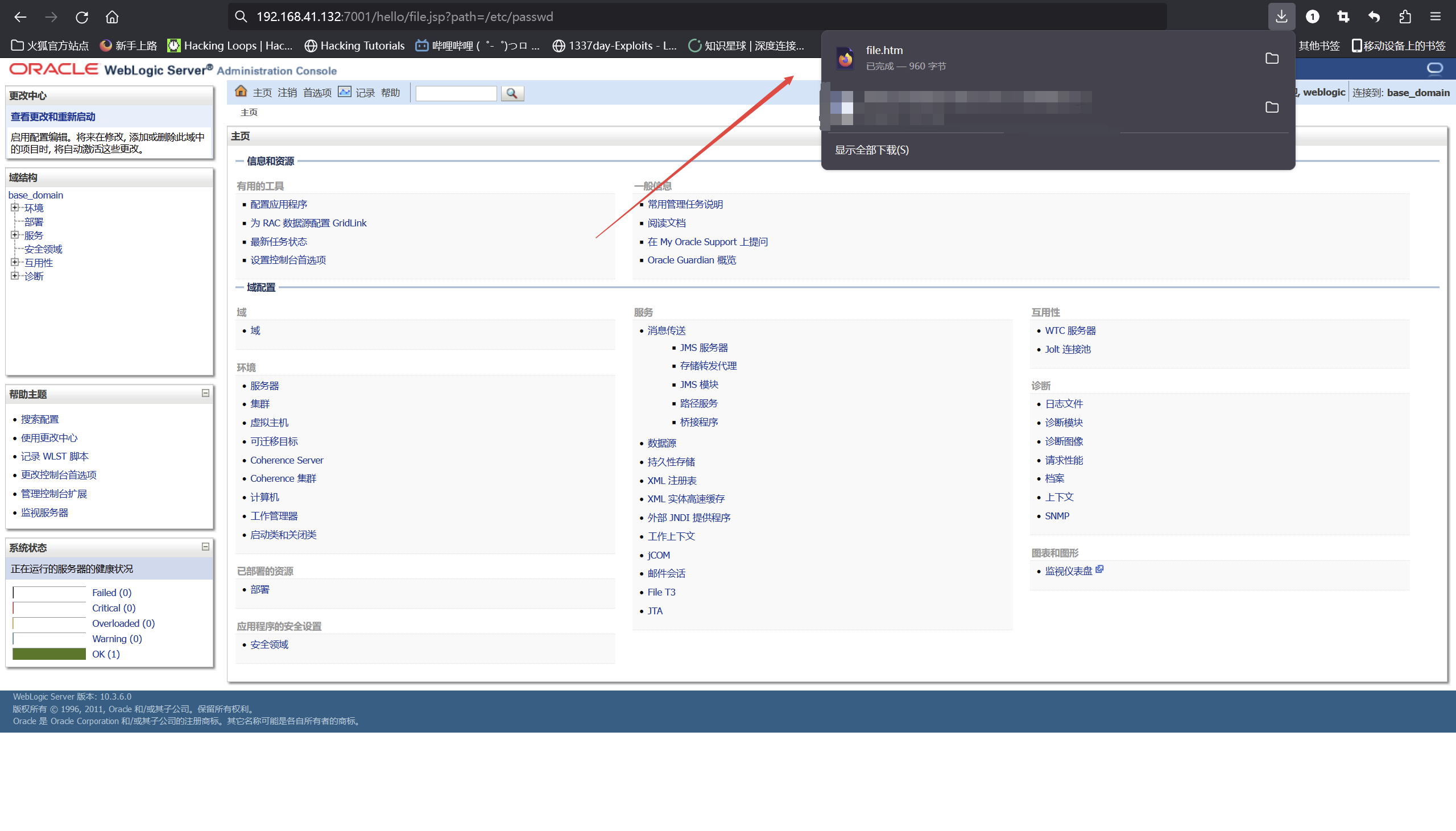The width and height of the screenshot is (1456, 831).
Task: Click 显示全部下载(S) in the downloads panel
Action: click(x=872, y=150)
